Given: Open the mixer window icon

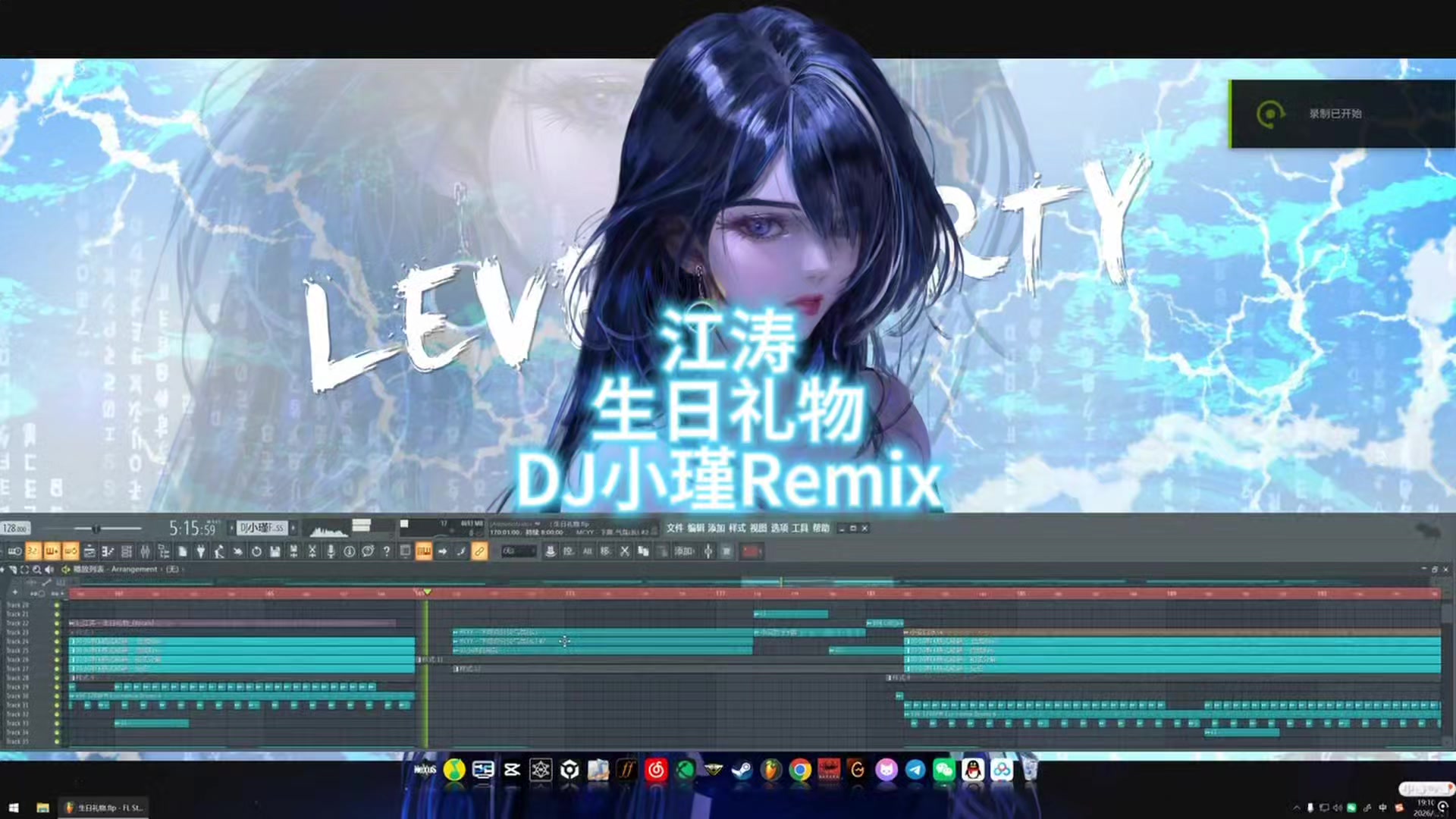Looking at the screenshot, I should pyautogui.click(x=145, y=551).
